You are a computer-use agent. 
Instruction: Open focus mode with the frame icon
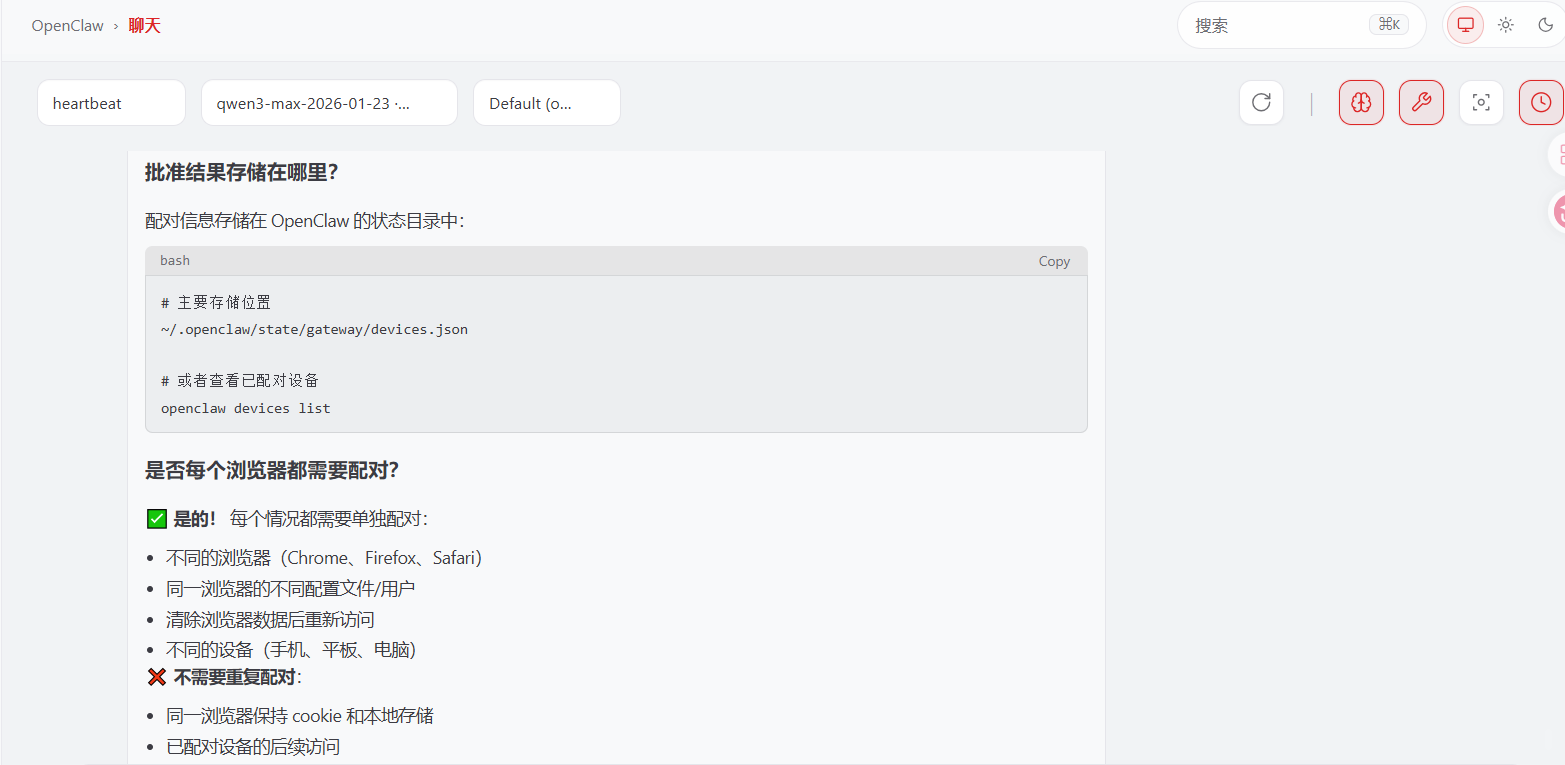coord(1481,102)
